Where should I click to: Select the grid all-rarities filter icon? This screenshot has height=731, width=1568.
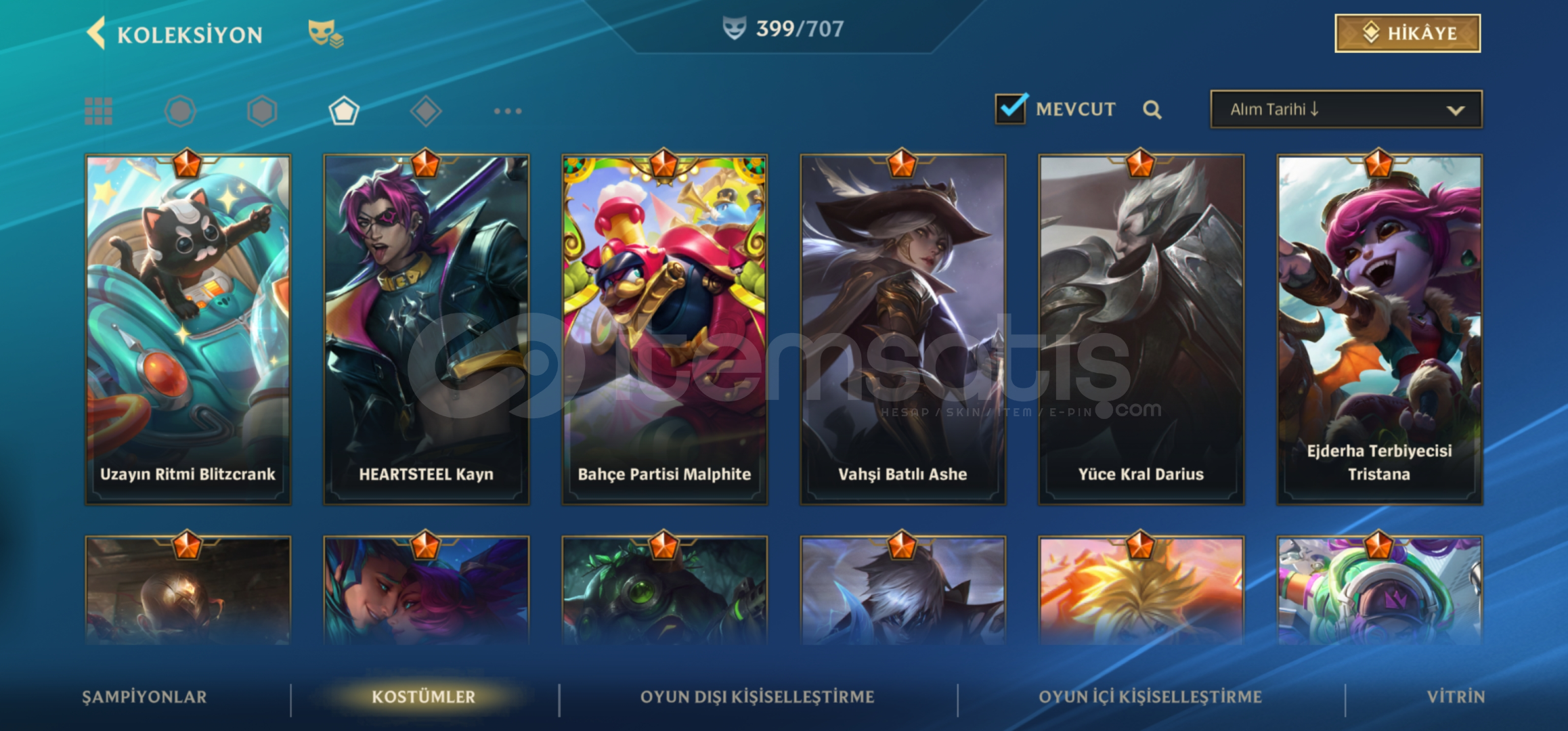(x=99, y=111)
